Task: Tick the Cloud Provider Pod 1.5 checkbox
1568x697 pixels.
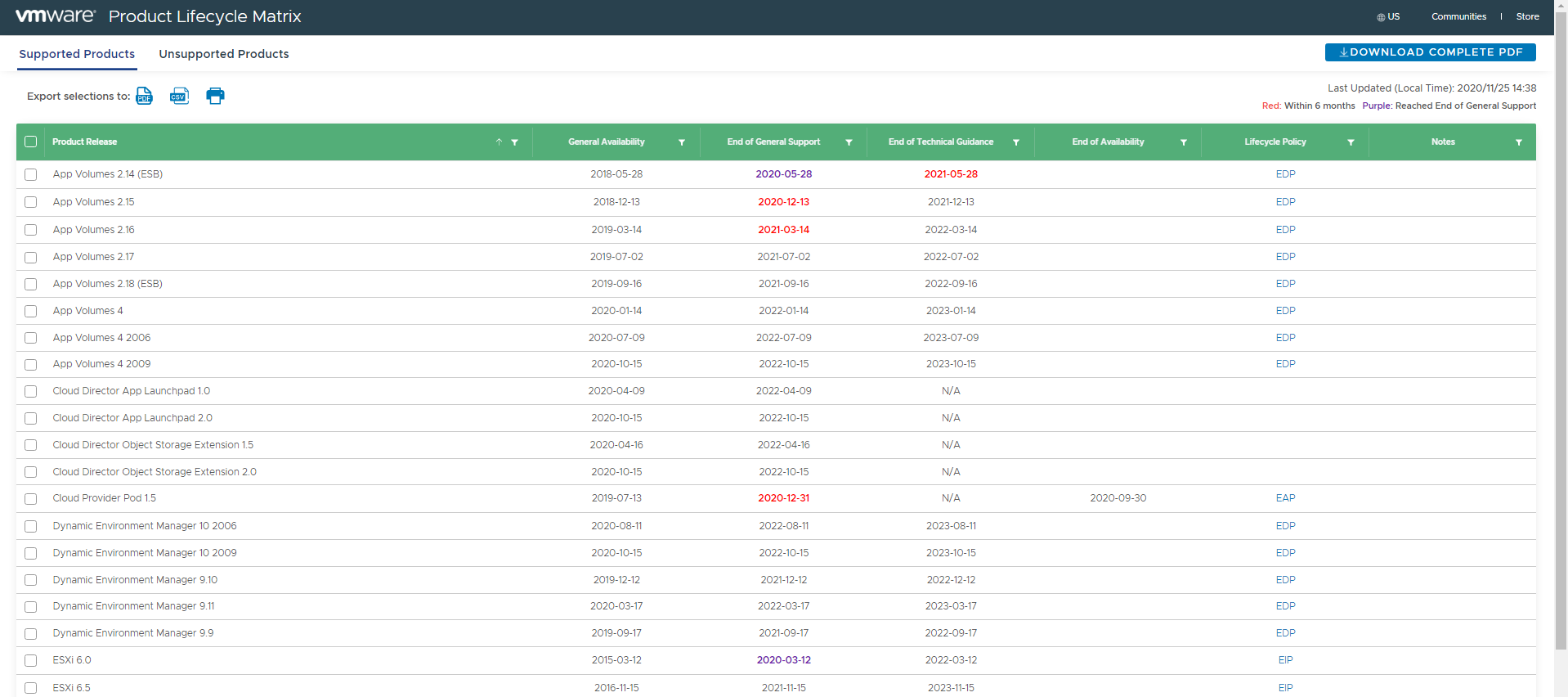Action: (x=31, y=499)
